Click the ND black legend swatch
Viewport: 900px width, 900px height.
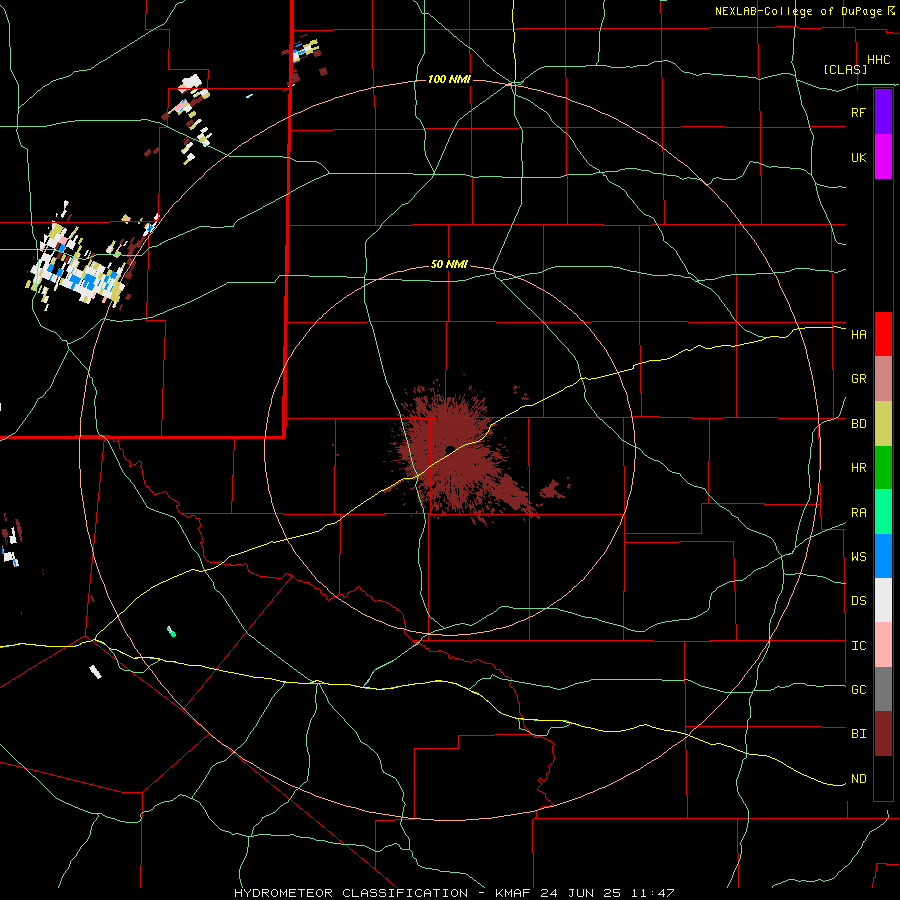(883, 778)
